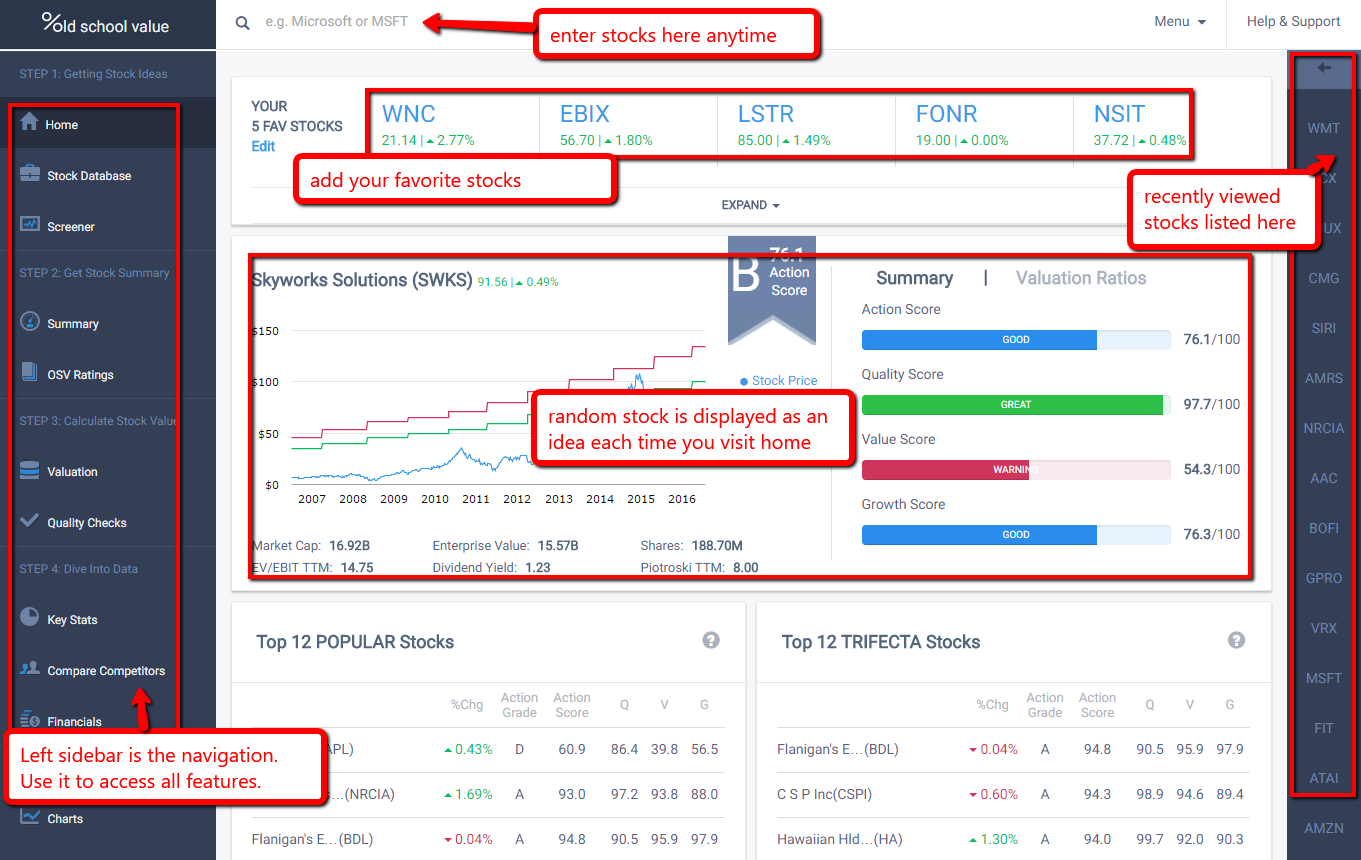Collapse the recently viewed sidebar arrow
Image resolution: width=1361 pixels, height=860 pixels.
tap(1324, 68)
